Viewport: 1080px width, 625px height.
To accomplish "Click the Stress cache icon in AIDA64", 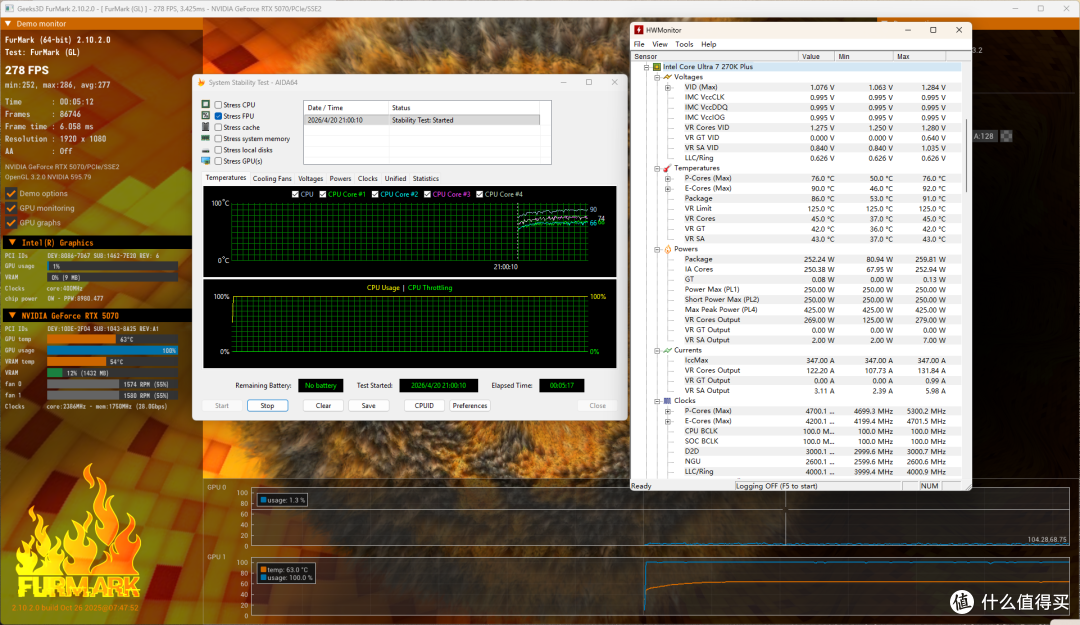I will (205, 127).
